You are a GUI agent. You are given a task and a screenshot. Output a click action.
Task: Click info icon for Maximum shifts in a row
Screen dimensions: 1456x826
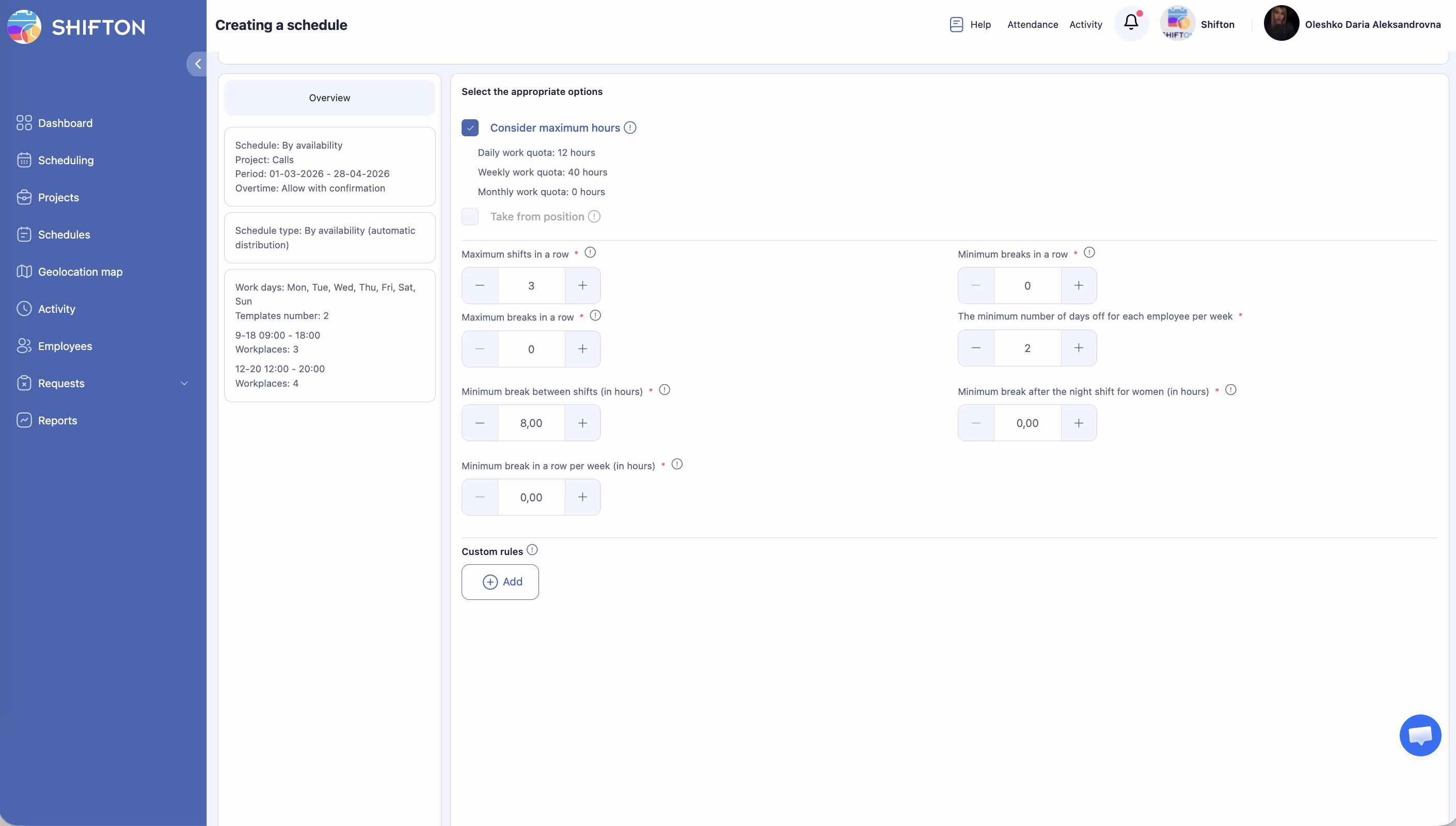[x=590, y=252]
